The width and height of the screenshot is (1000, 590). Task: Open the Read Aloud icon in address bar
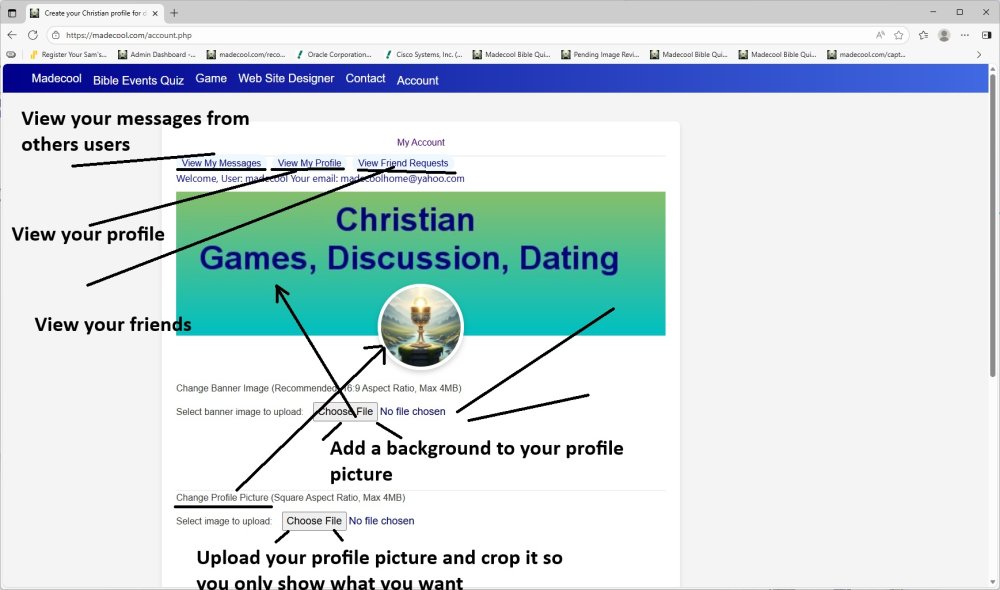click(880, 34)
